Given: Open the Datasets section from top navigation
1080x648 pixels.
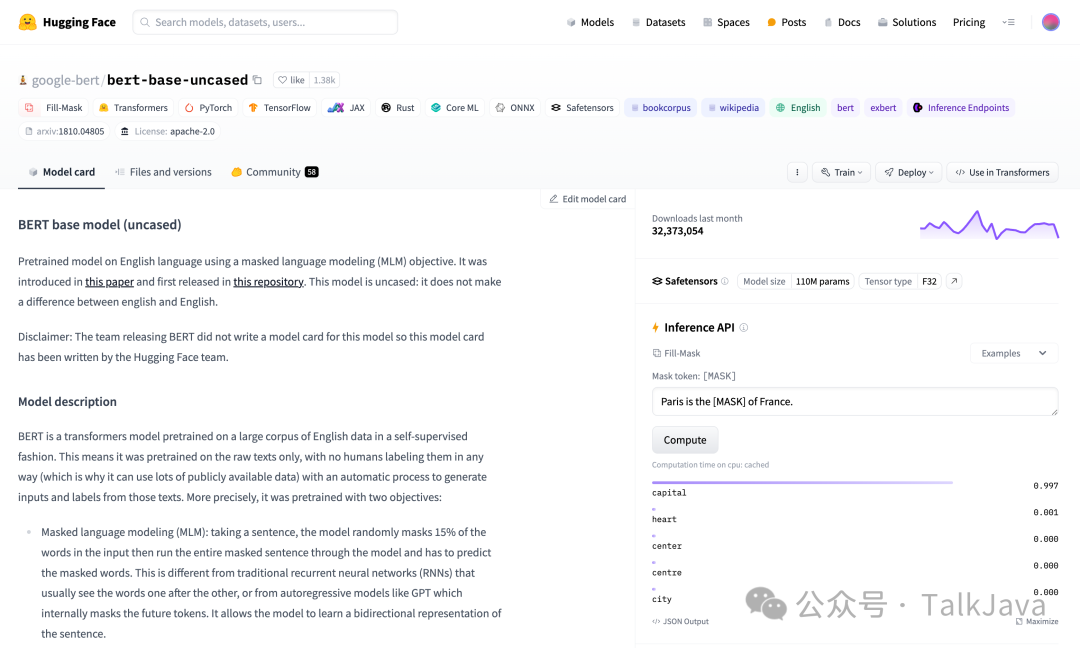Looking at the screenshot, I should (658, 21).
